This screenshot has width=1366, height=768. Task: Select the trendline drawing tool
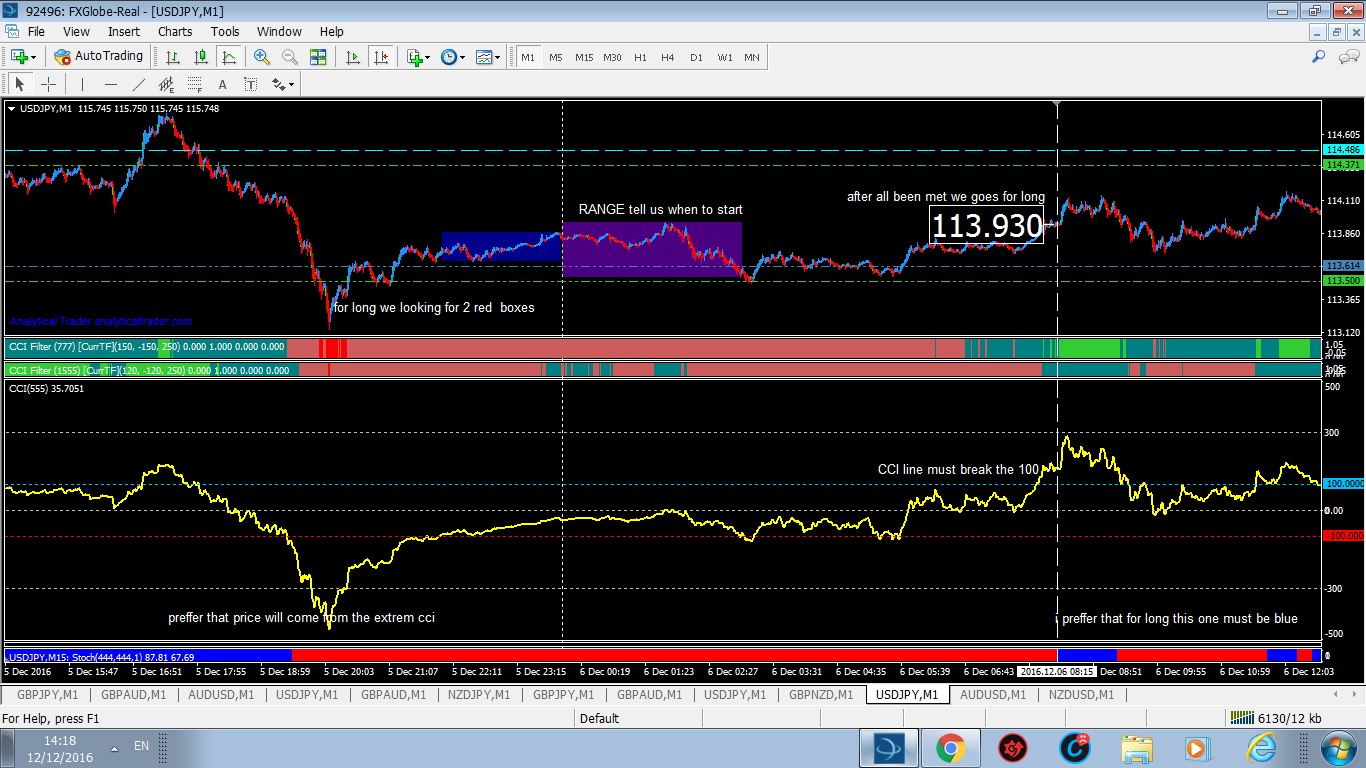click(138, 84)
